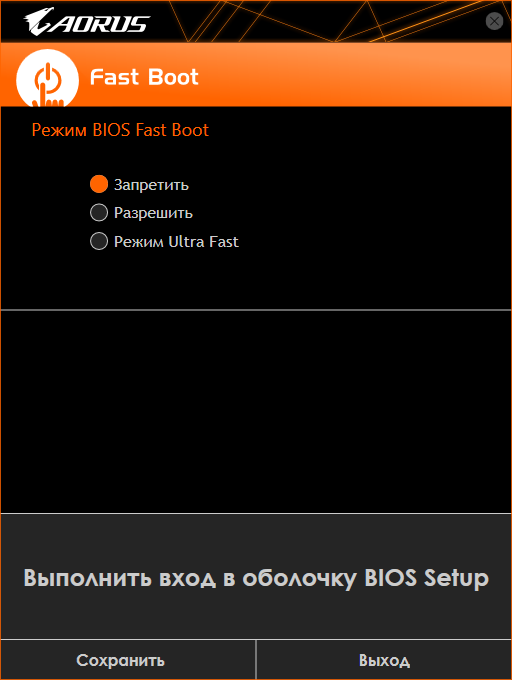
Task: Click the AORUS wordmark logo
Action: 87,21
